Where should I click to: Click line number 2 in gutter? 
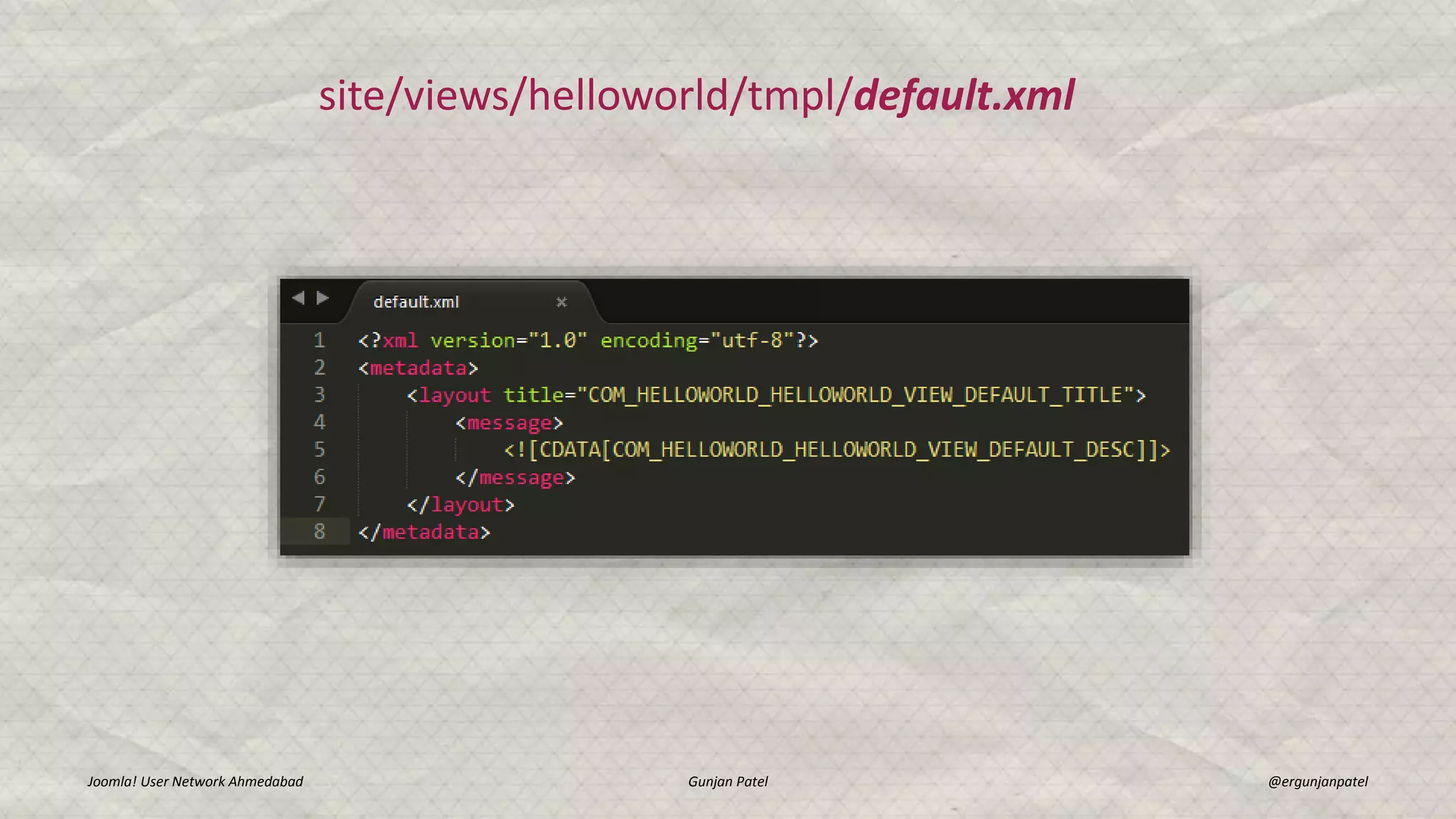point(319,368)
